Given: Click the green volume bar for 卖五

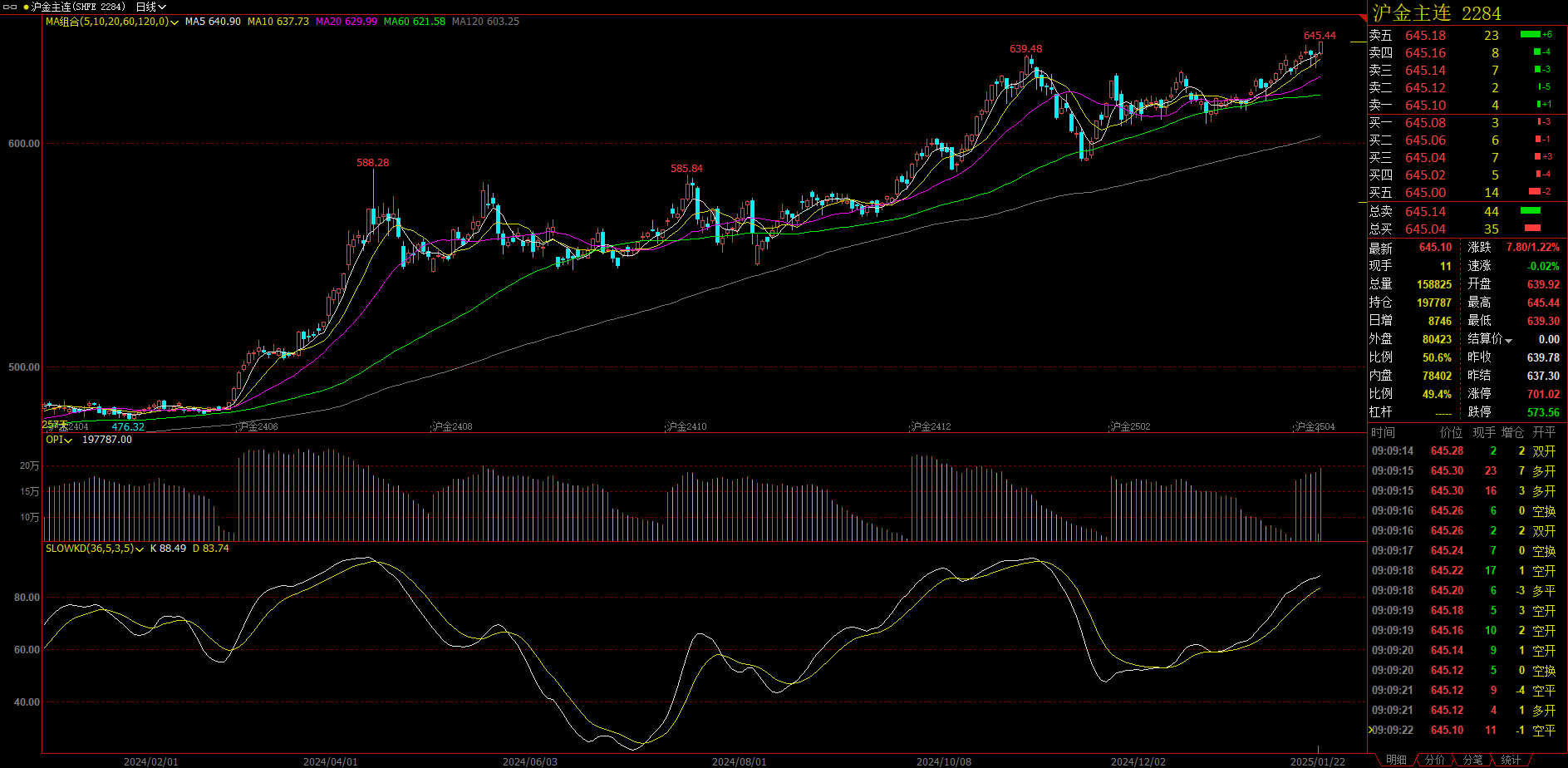Looking at the screenshot, I should pos(1530,35).
